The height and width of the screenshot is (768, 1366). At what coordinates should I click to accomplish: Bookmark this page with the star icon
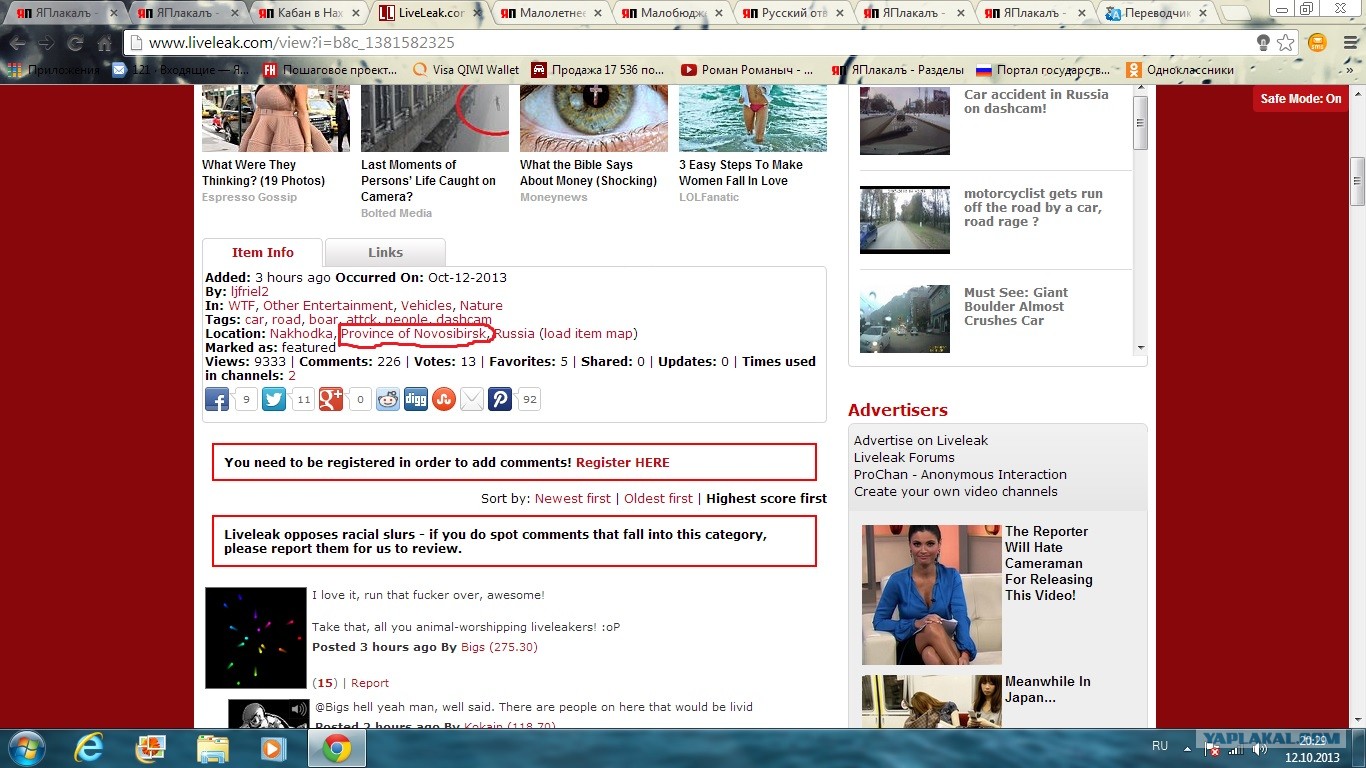click(x=1286, y=43)
